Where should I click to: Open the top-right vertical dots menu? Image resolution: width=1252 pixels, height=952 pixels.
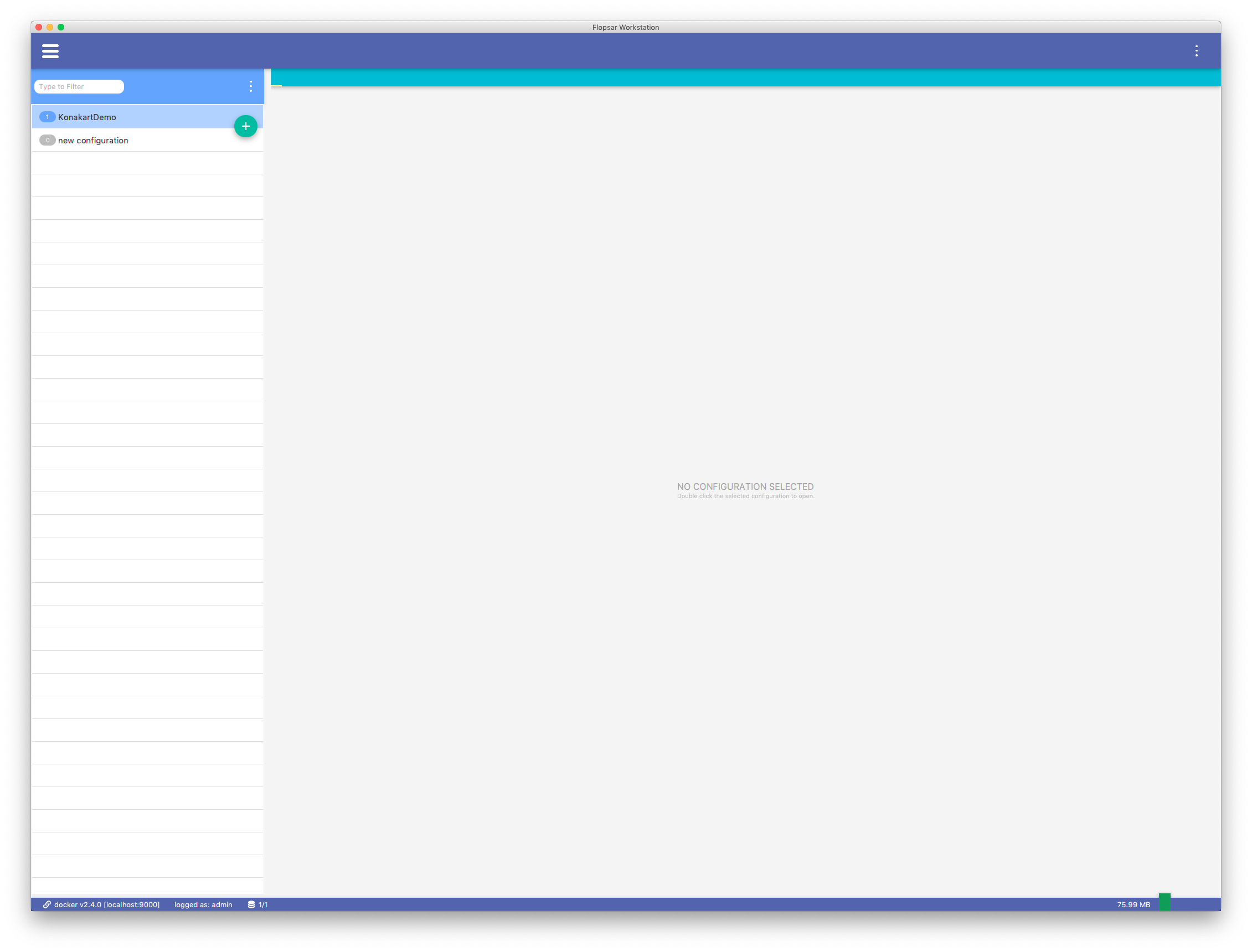point(1196,51)
